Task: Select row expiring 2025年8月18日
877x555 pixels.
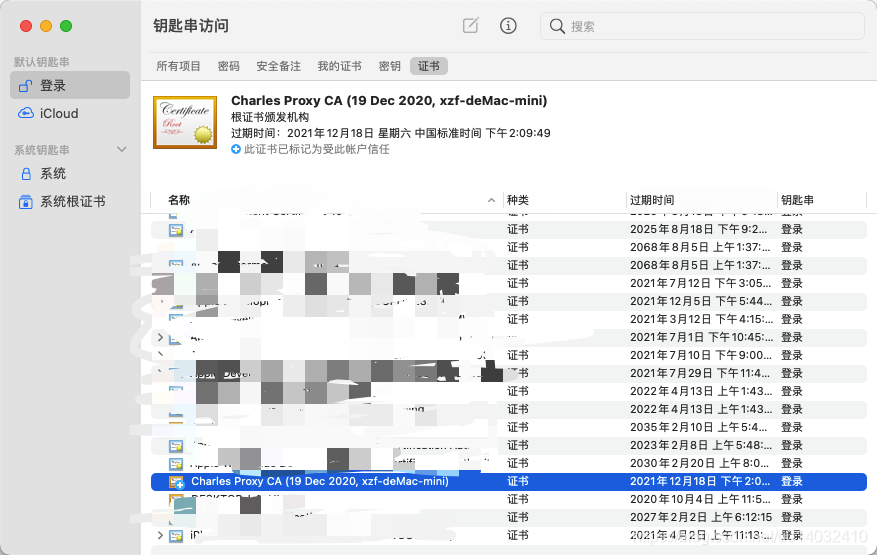Action: tap(509, 229)
